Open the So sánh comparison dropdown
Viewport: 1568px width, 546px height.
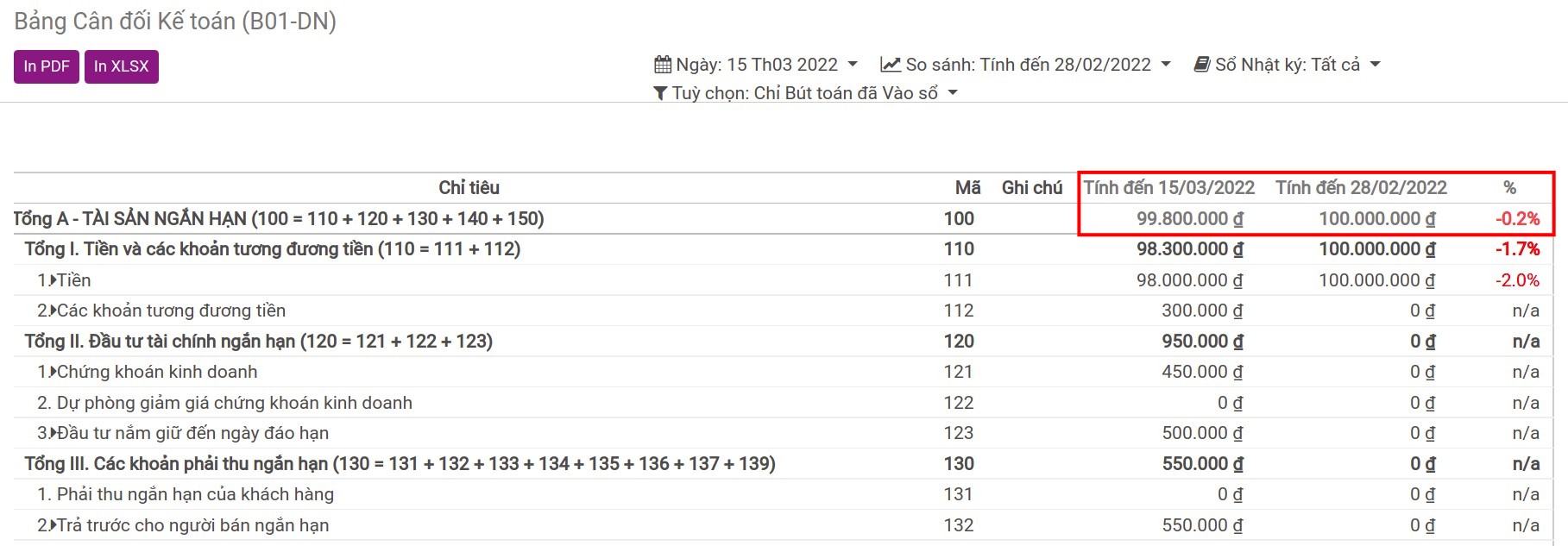1025,65
